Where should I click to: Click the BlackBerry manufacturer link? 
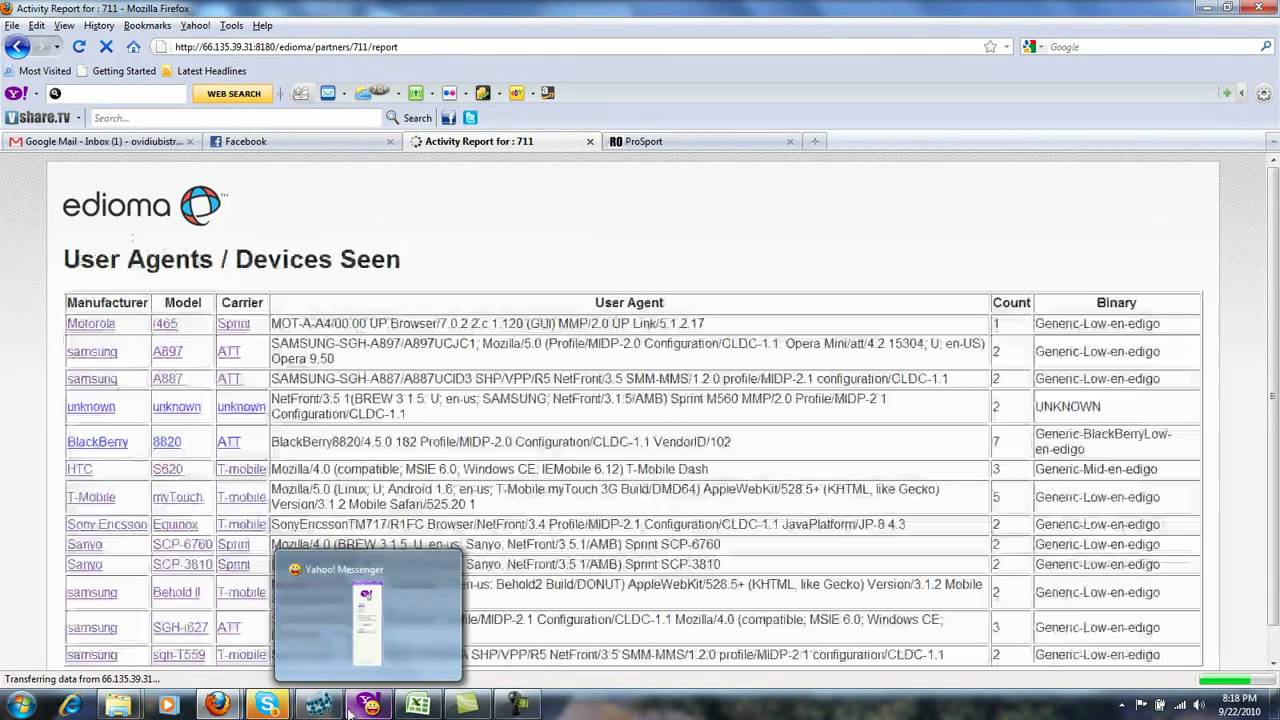point(97,442)
